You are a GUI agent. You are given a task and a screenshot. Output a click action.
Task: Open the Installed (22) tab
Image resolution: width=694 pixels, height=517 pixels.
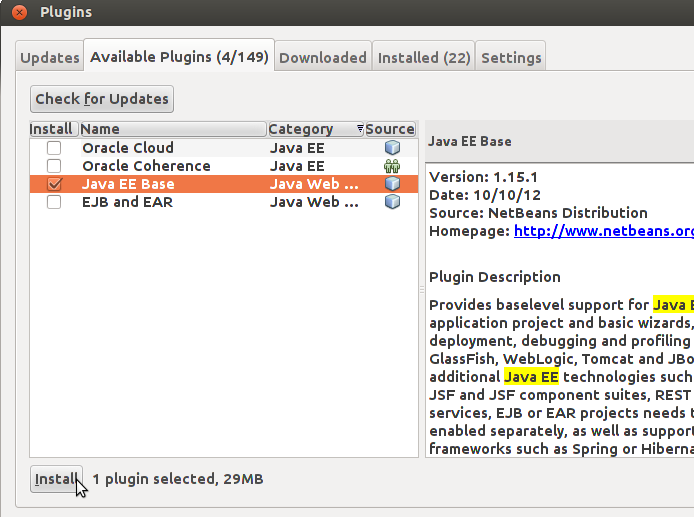(424, 58)
